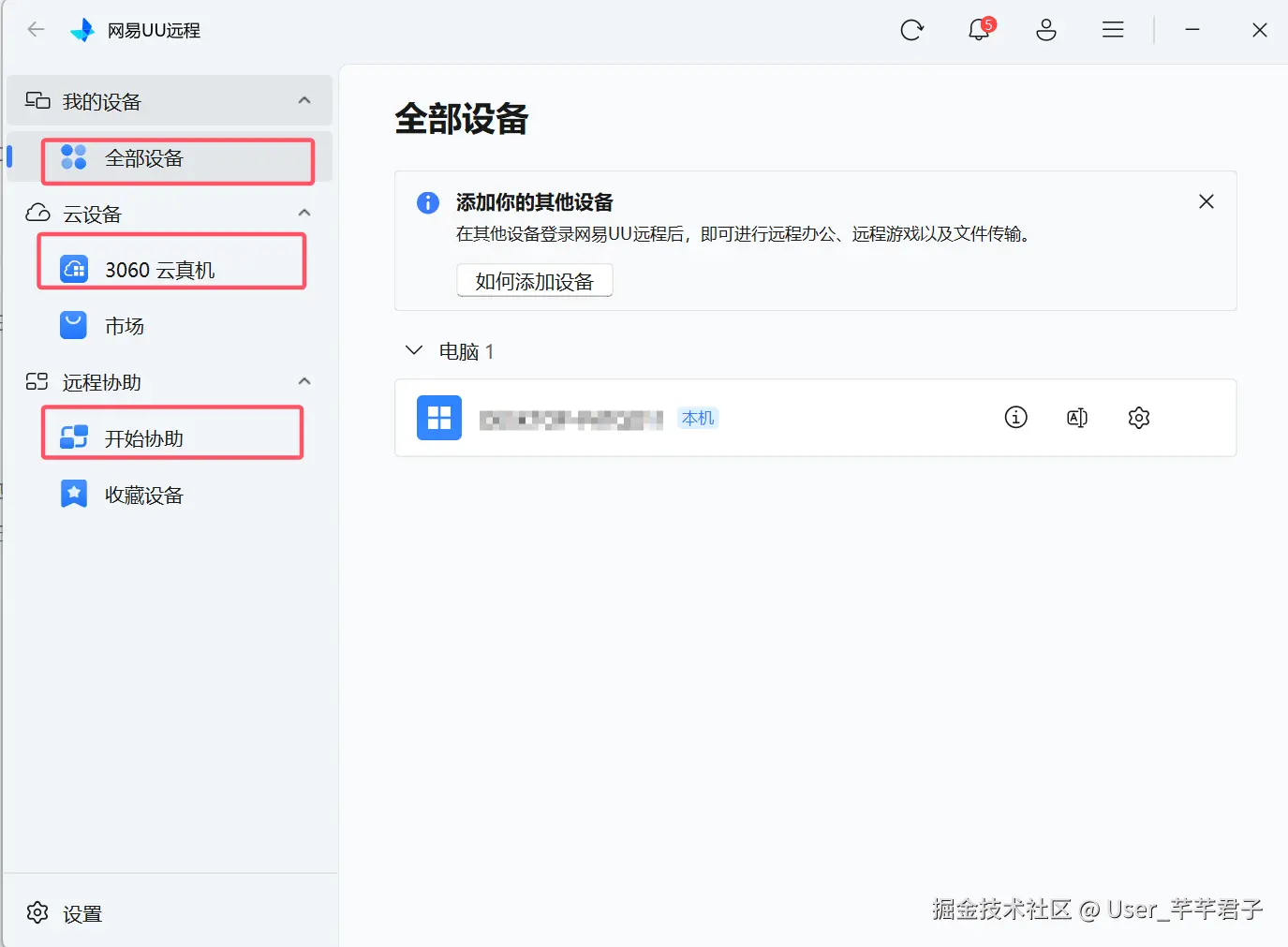Viewport: 1288px width, 947px height.
Task: Open the 市场 marketplace item
Action: point(170,326)
